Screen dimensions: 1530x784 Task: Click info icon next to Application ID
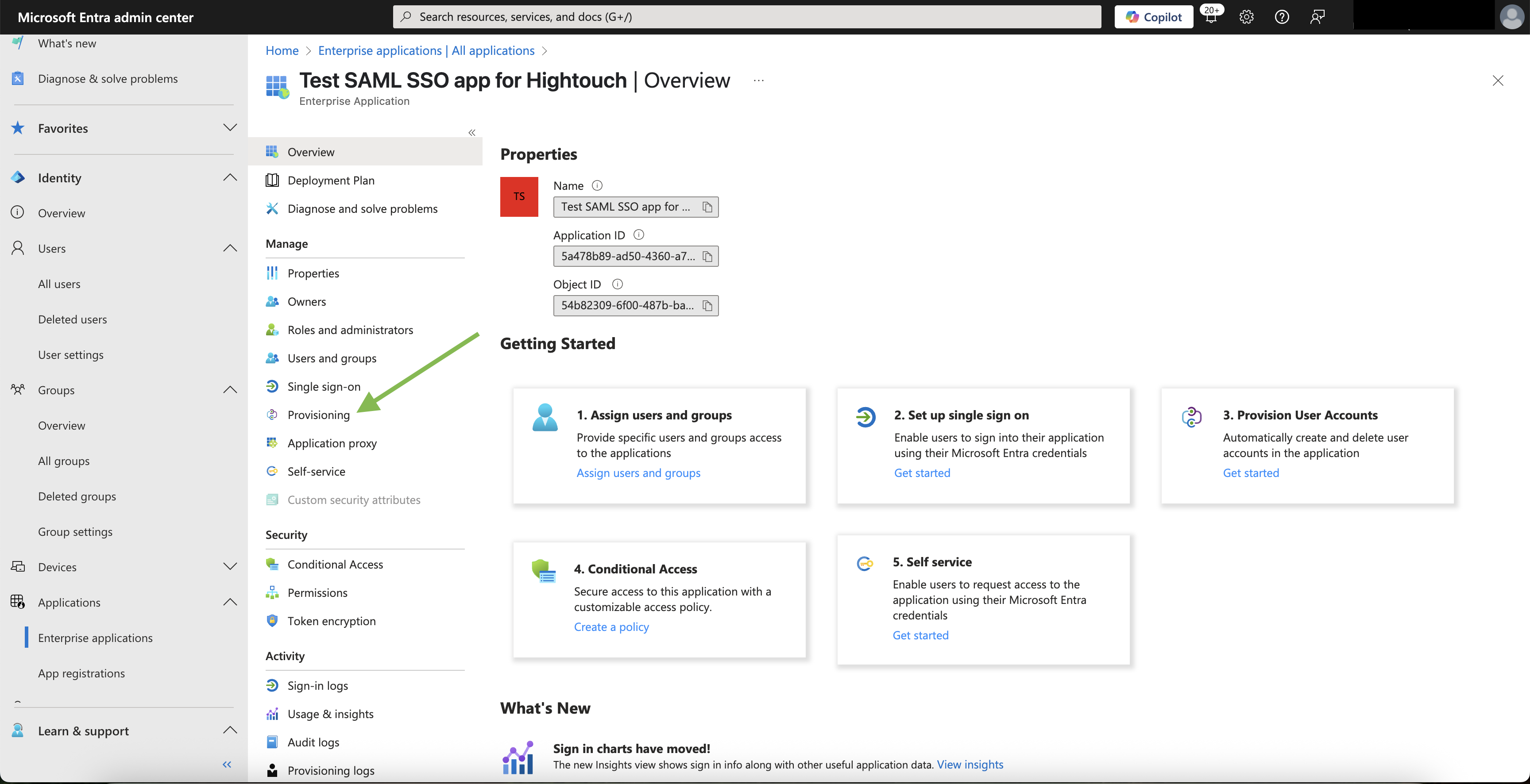[638, 235]
